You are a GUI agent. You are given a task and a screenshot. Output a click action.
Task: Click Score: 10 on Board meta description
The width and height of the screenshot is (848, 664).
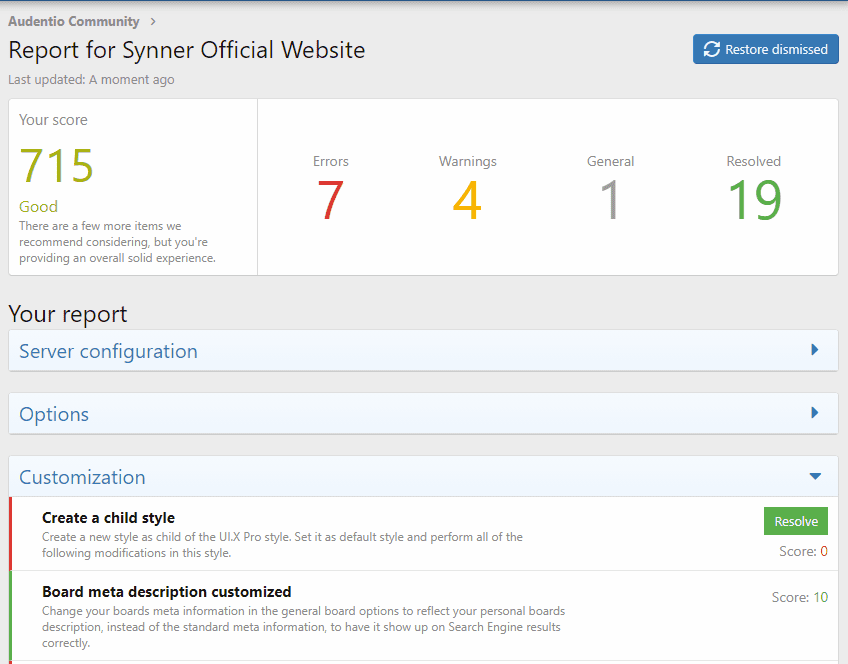799,597
